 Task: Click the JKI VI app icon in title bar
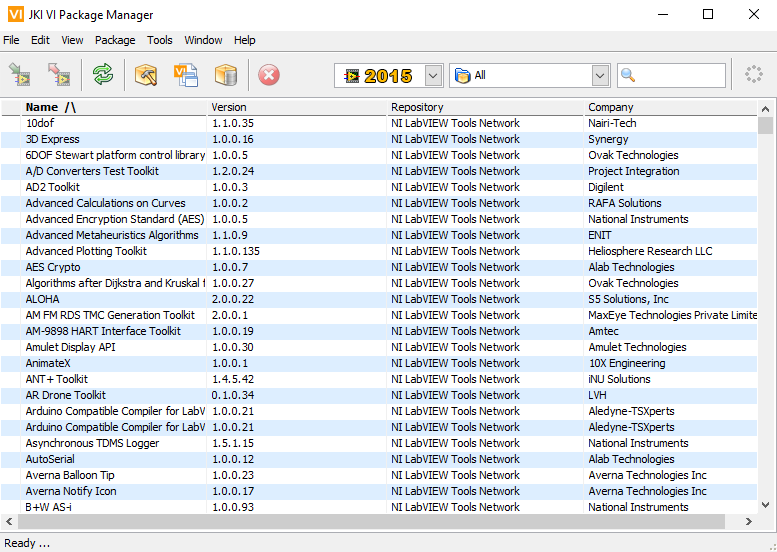pyautogui.click(x=16, y=14)
